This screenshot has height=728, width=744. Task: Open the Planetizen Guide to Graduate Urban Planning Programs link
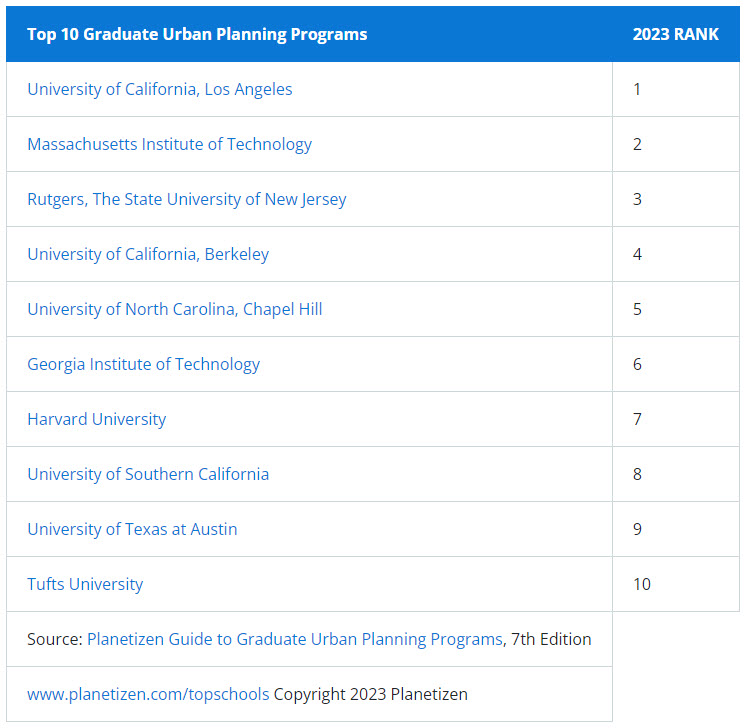click(x=295, y=639)
